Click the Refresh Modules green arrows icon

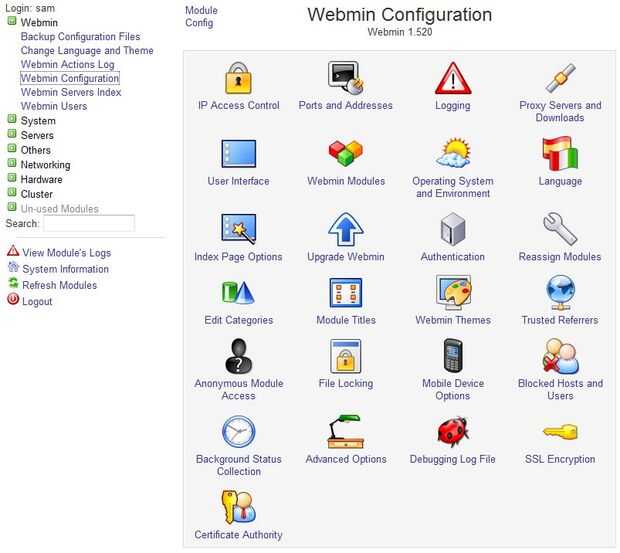[13, 283]
